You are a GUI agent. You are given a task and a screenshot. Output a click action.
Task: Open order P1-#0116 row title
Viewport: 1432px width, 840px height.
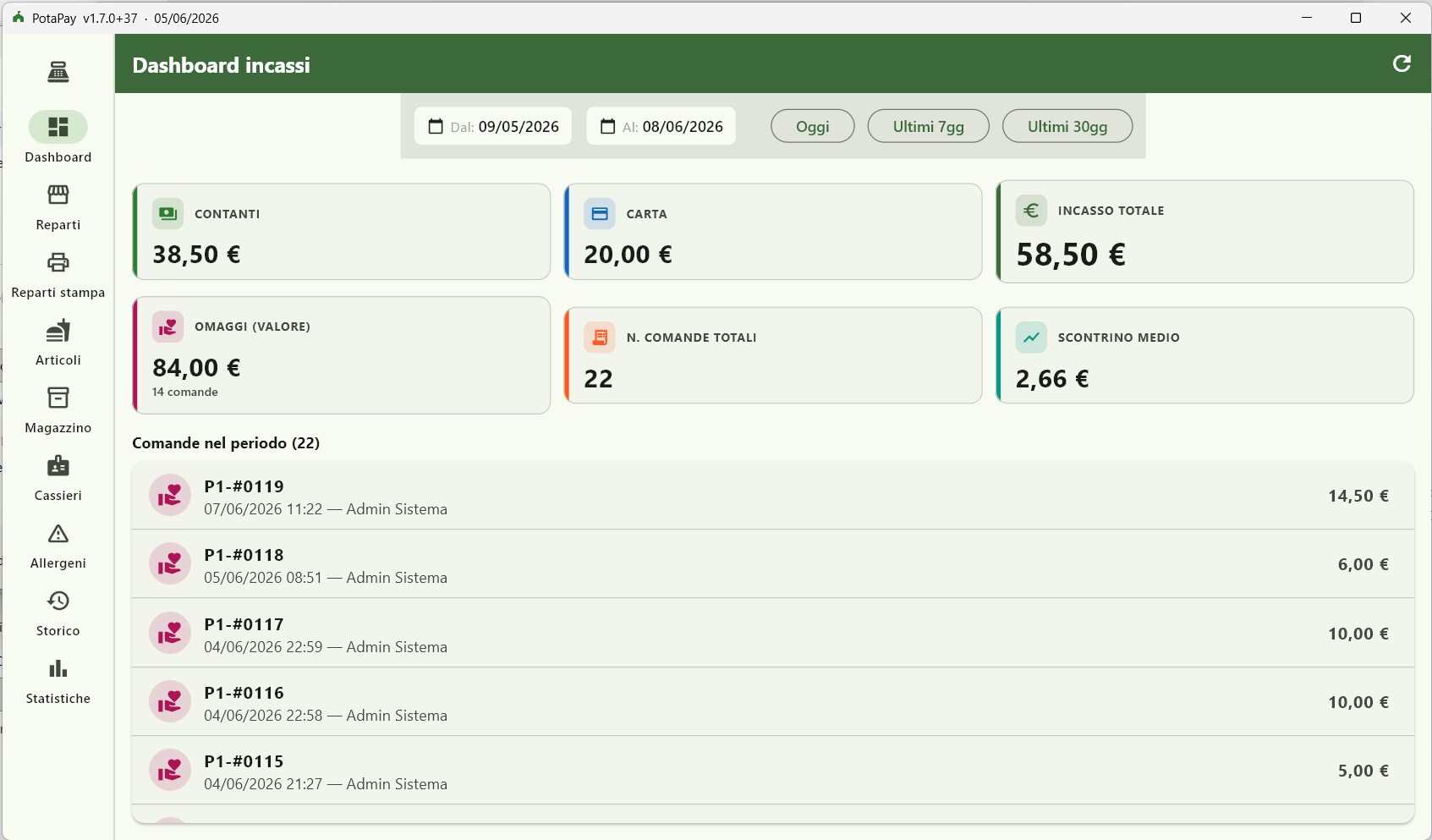pyautogui.click(x=244, y=693)
